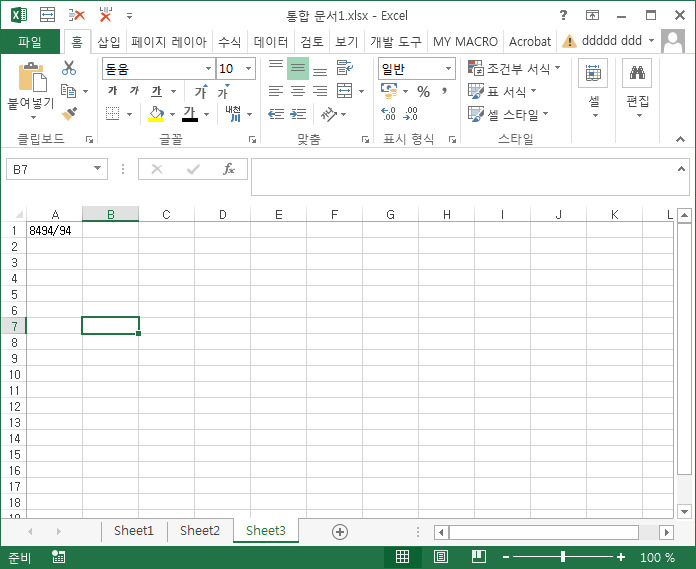Click zoom out minus button
Viewport: 696px width, 569px height.
coord(506,557)
